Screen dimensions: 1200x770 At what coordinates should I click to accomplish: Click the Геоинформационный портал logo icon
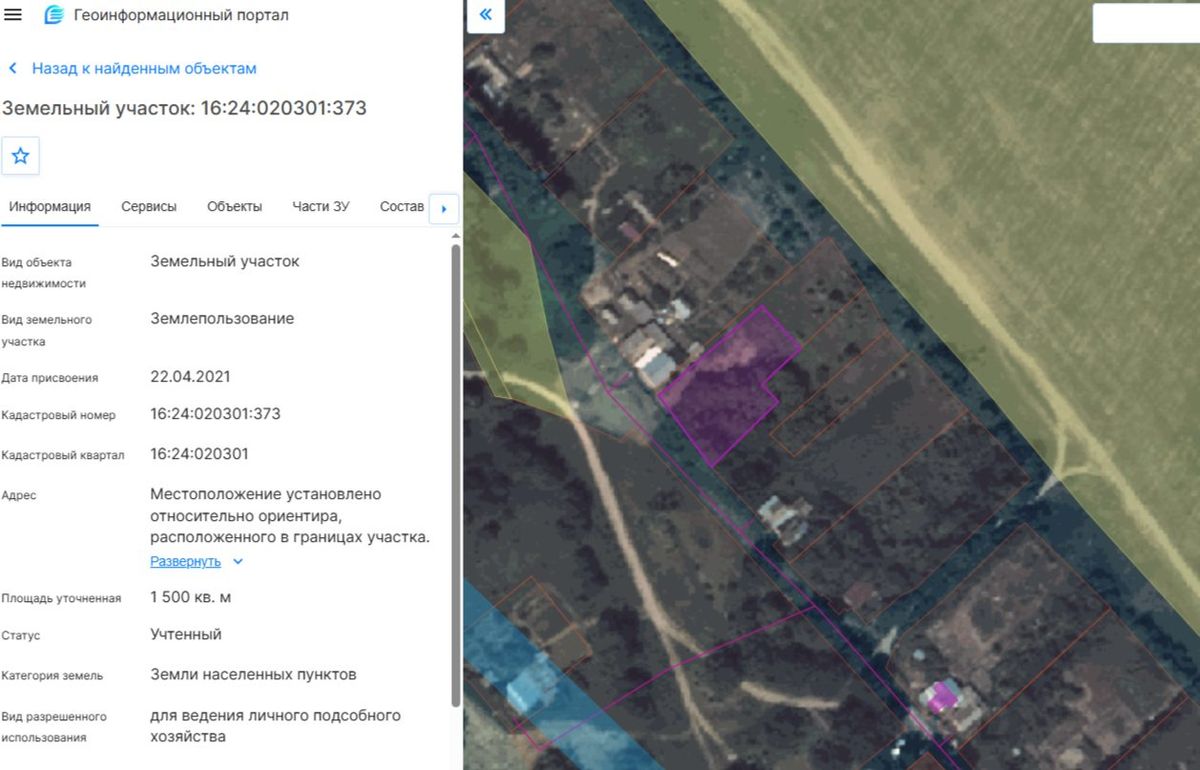(x=54, y=15)
